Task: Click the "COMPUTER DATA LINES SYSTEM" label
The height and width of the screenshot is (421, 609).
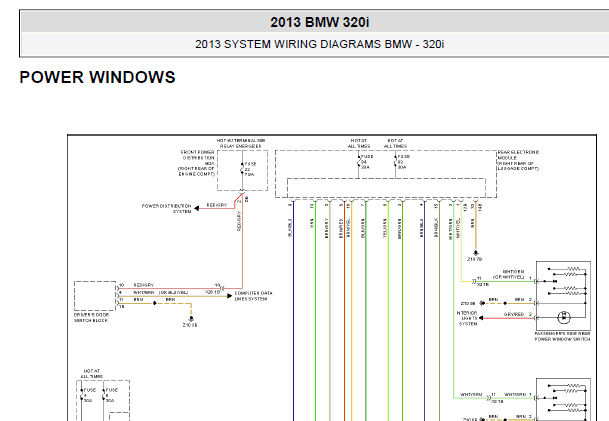Action: point(254,296)
